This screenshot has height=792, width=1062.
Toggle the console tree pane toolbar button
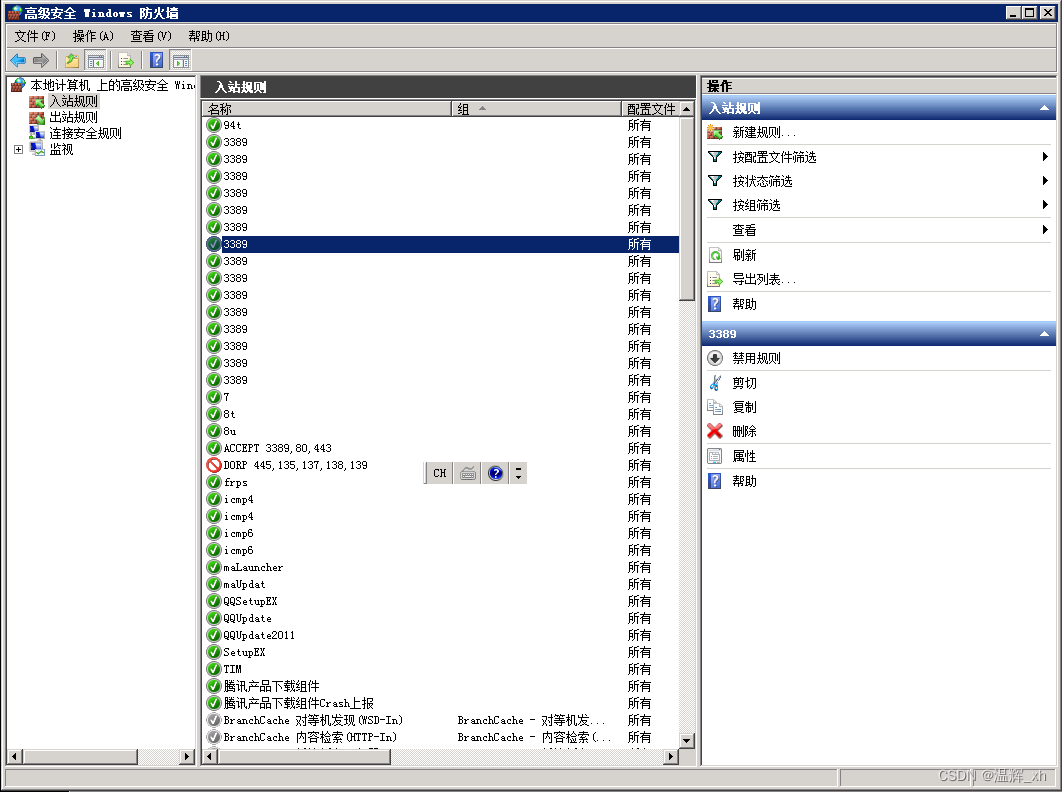[x=95, y=61]
